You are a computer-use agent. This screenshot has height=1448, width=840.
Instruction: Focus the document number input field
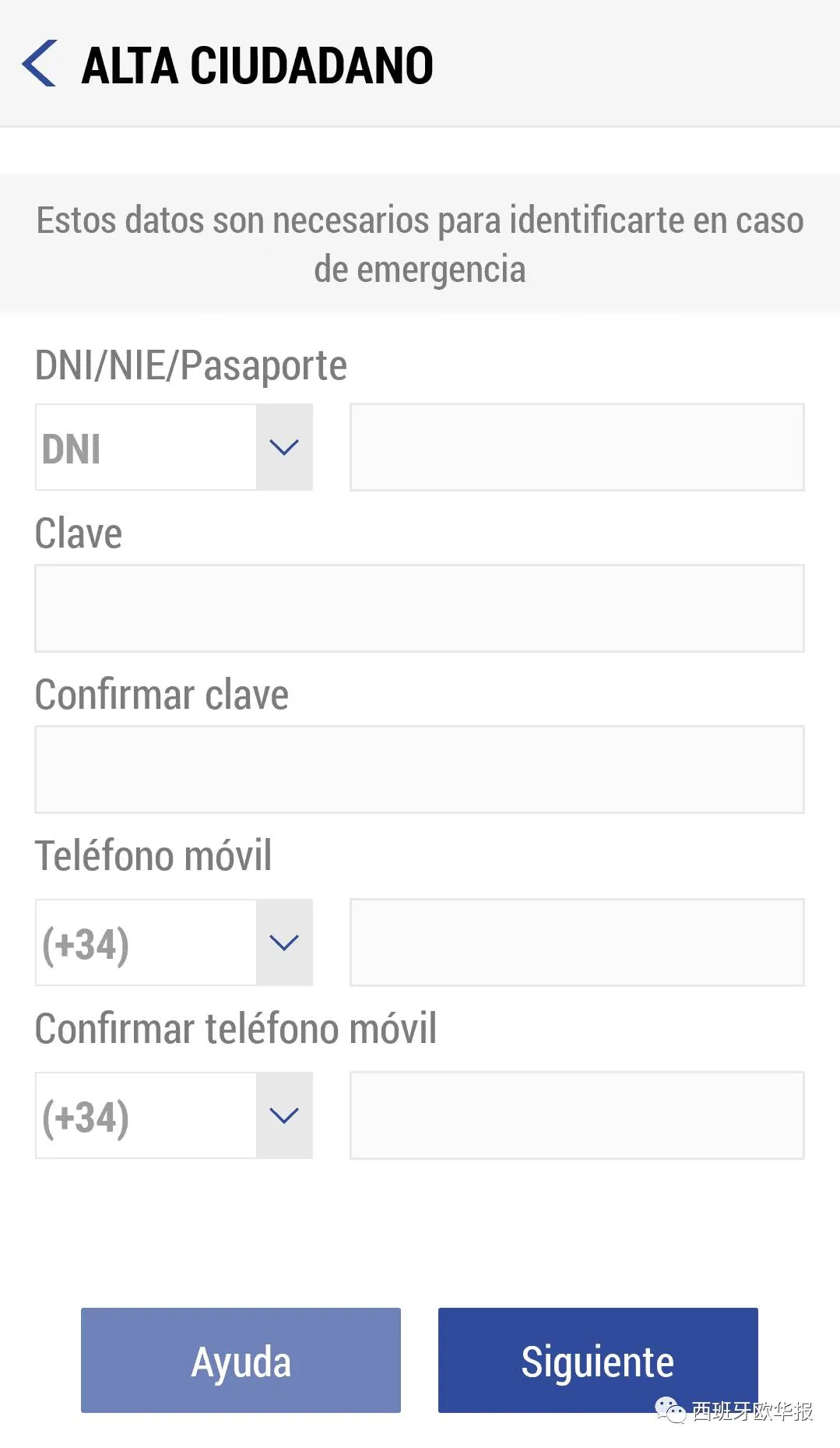[x=577, y=447]
